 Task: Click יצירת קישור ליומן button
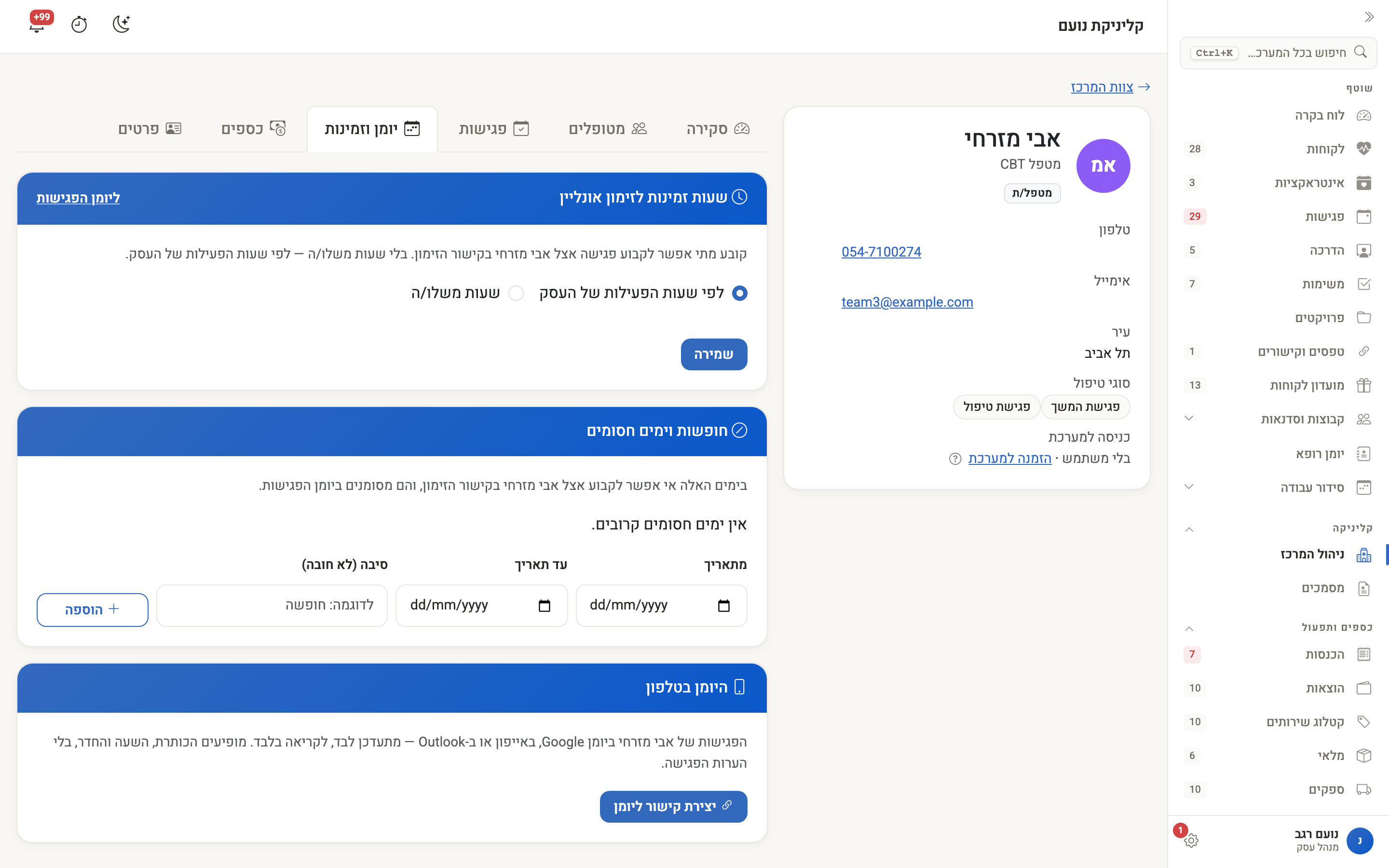673,807
